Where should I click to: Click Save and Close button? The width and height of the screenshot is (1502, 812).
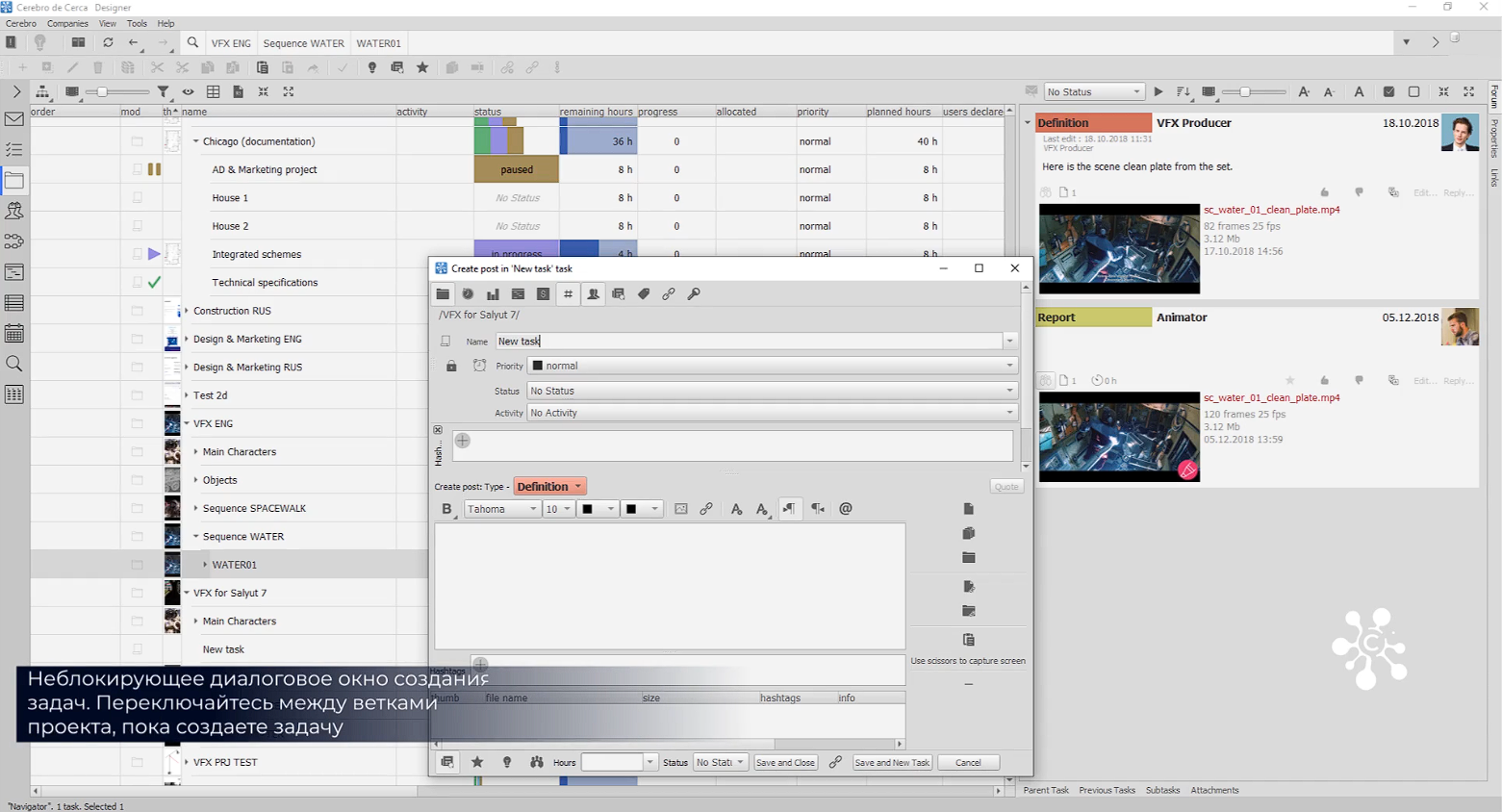coord(785,762)
